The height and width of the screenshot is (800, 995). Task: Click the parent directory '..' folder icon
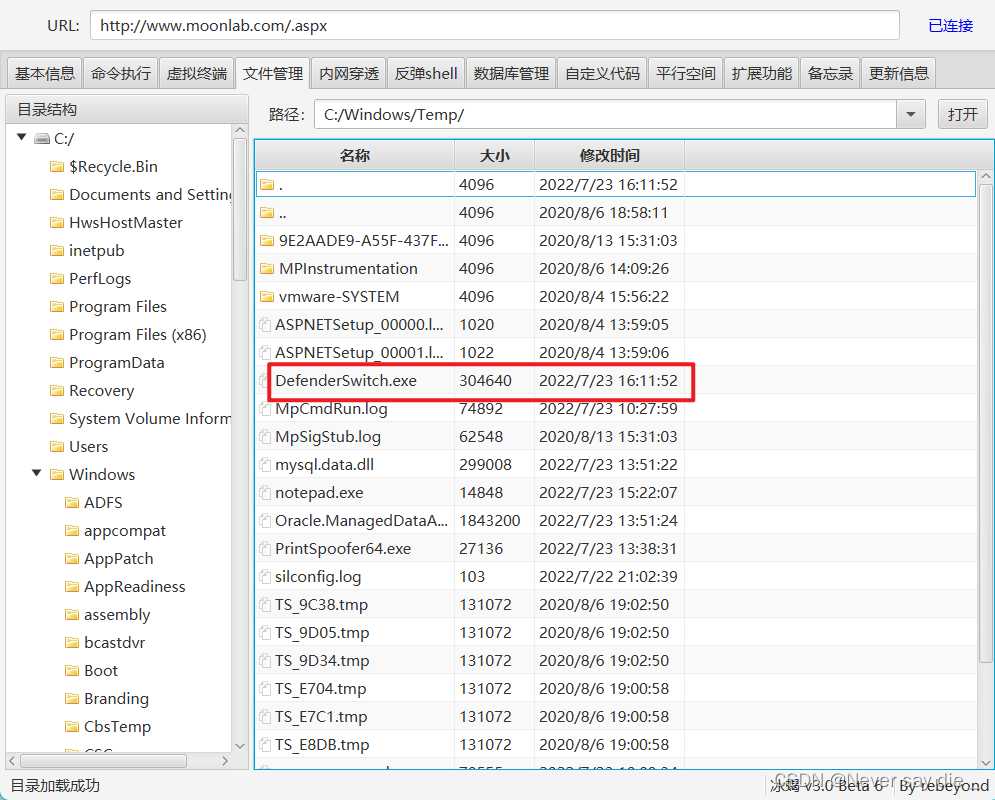267,213
